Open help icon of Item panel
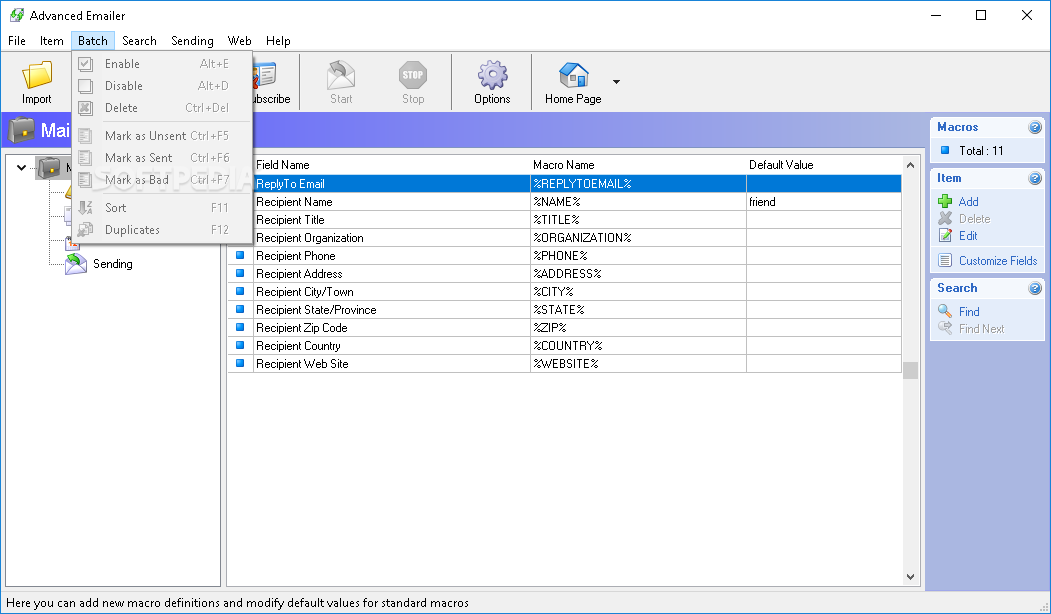This screenshot has width=1051, height=614. point(1035,178)
